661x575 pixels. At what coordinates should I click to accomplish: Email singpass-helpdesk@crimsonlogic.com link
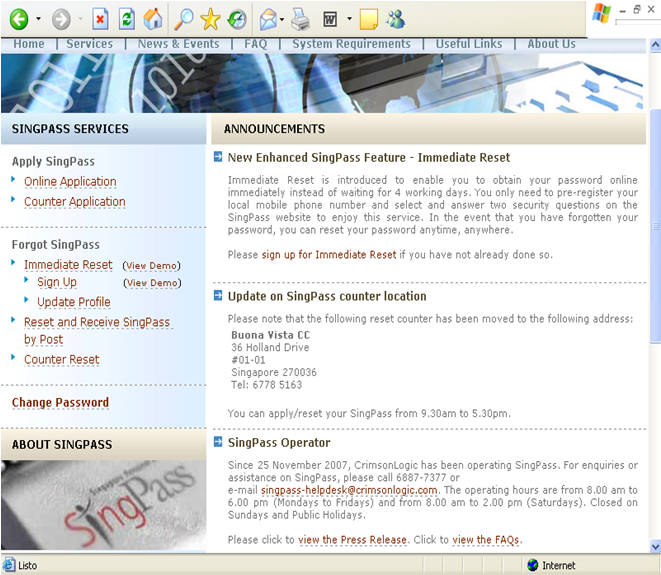pyautogui.click(x=349, y=490)
